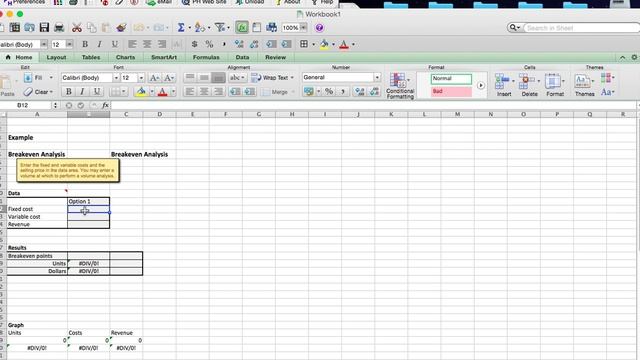Open the ribbon fill color dropdown arrow
Viewport: 640px width, 360px height.
pyautogui.click(x=151, y=92)
